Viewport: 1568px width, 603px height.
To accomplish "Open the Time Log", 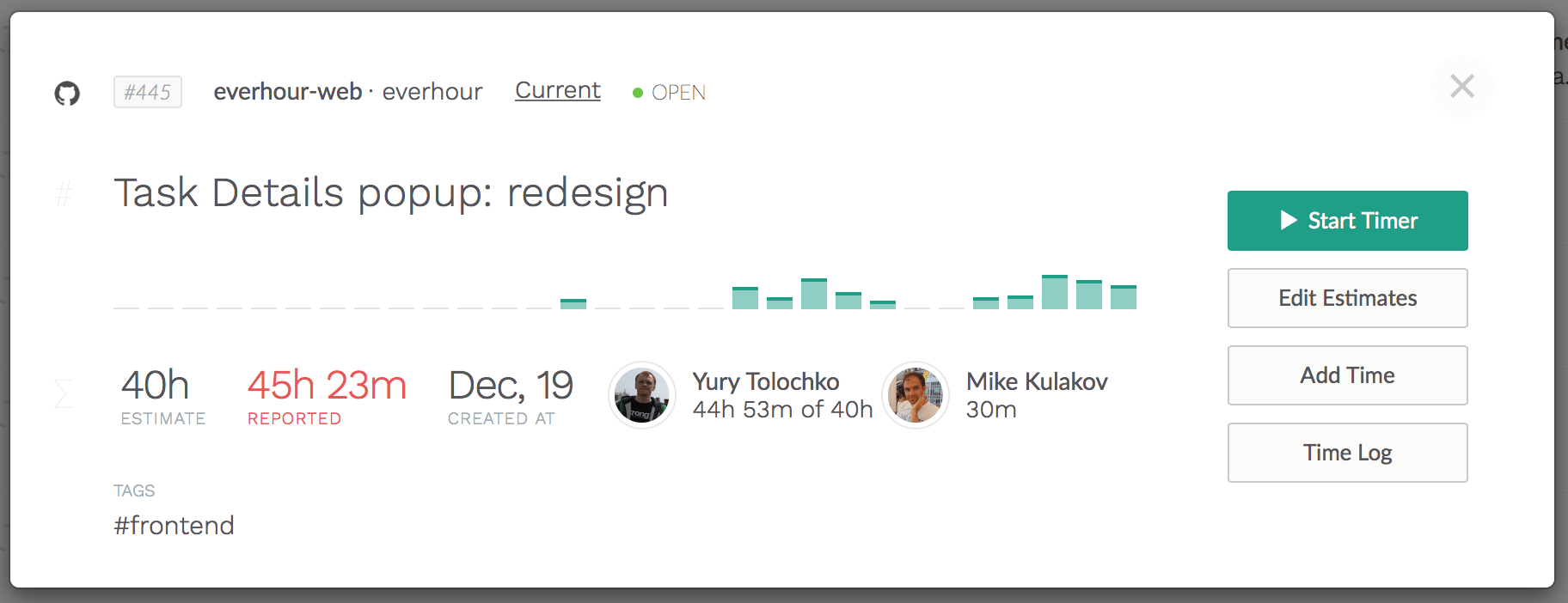I will click(x=1347, y=453).
